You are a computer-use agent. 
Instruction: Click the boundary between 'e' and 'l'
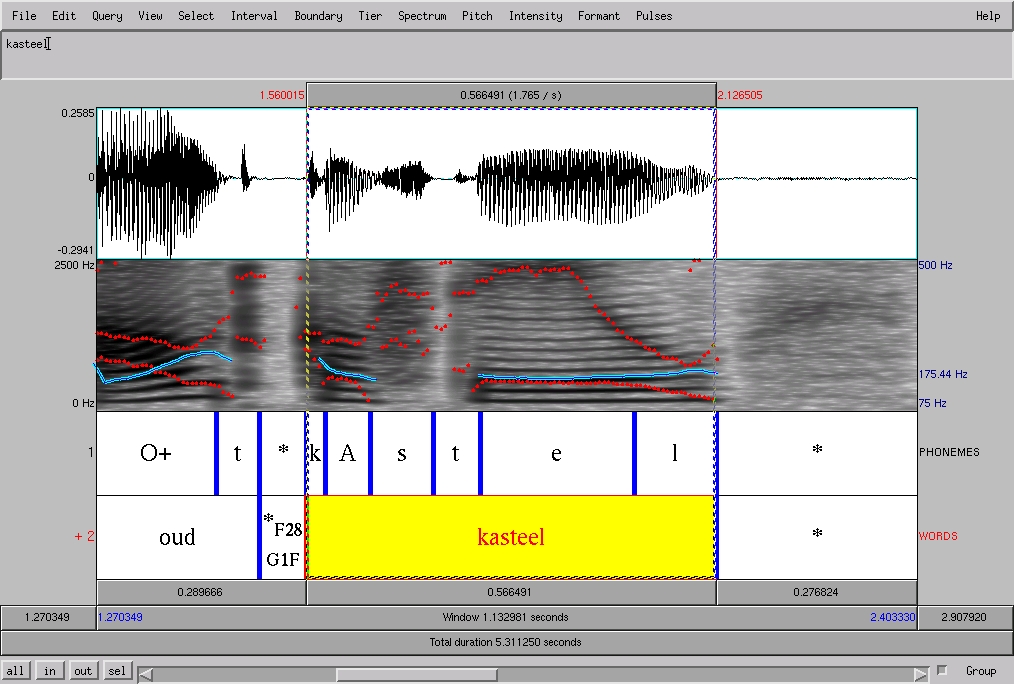click(634, 453)
